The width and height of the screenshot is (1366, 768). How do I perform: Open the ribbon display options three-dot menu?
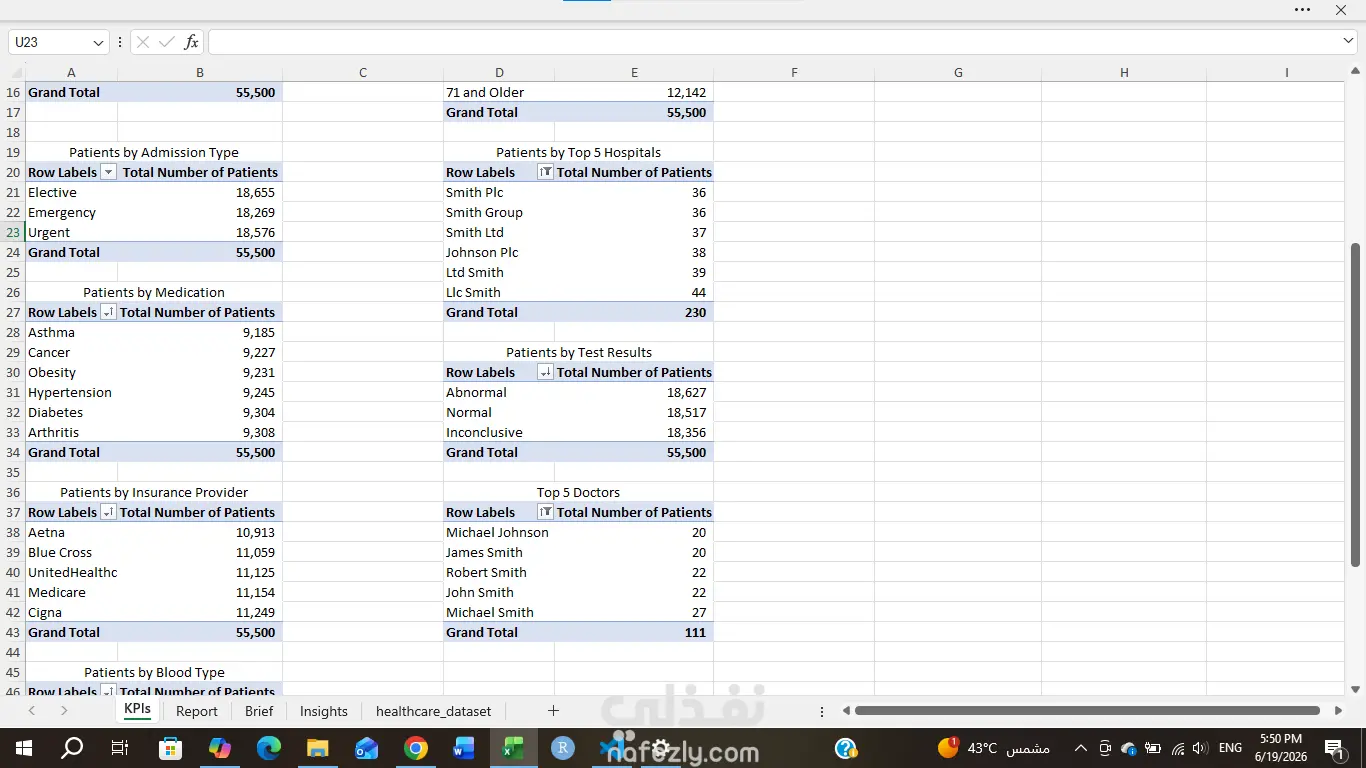click(x=1302, y=9)
